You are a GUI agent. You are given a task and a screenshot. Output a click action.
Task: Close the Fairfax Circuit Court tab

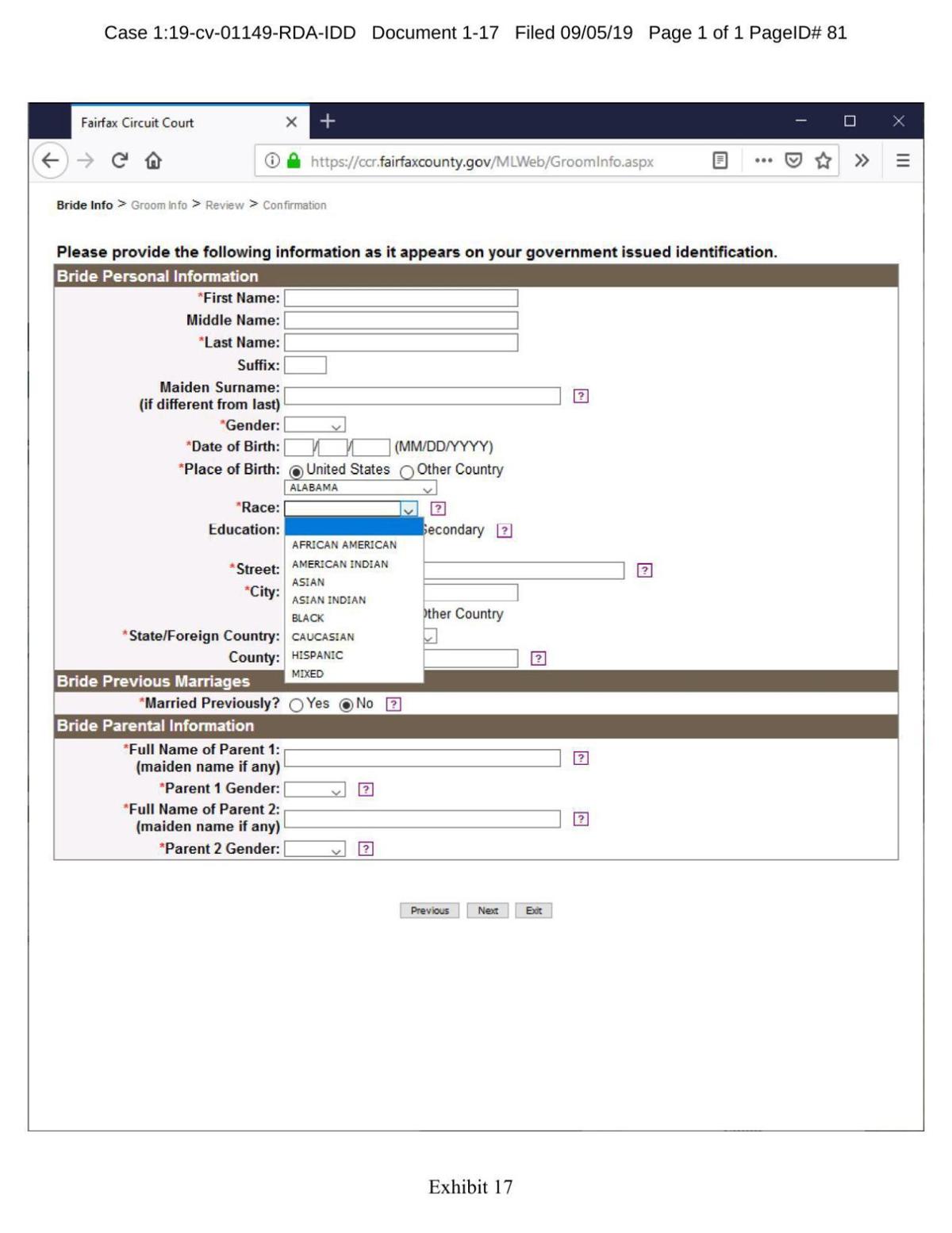[291, 122]
